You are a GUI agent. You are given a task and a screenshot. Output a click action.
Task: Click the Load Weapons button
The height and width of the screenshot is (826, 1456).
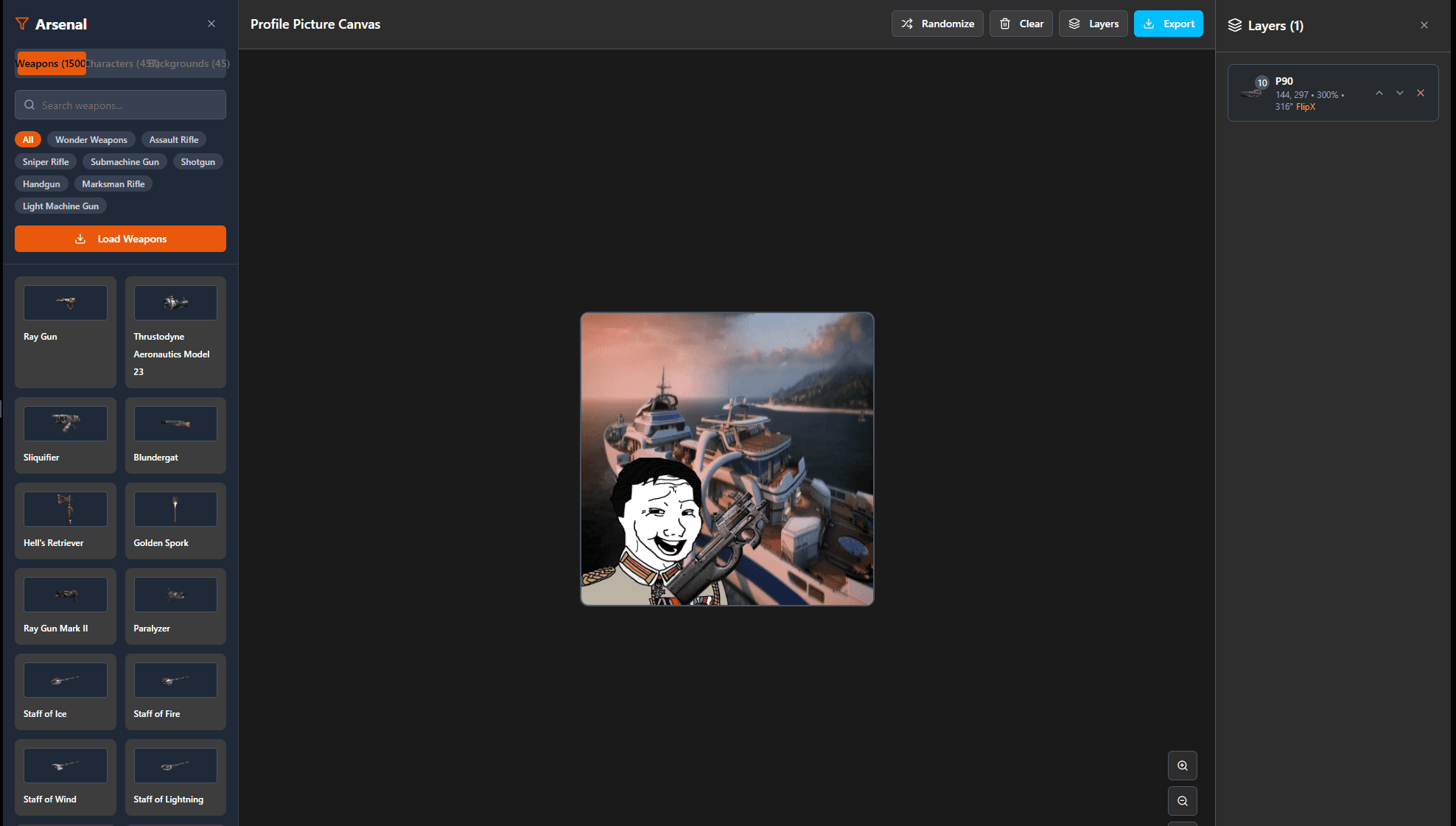point(120,239)
